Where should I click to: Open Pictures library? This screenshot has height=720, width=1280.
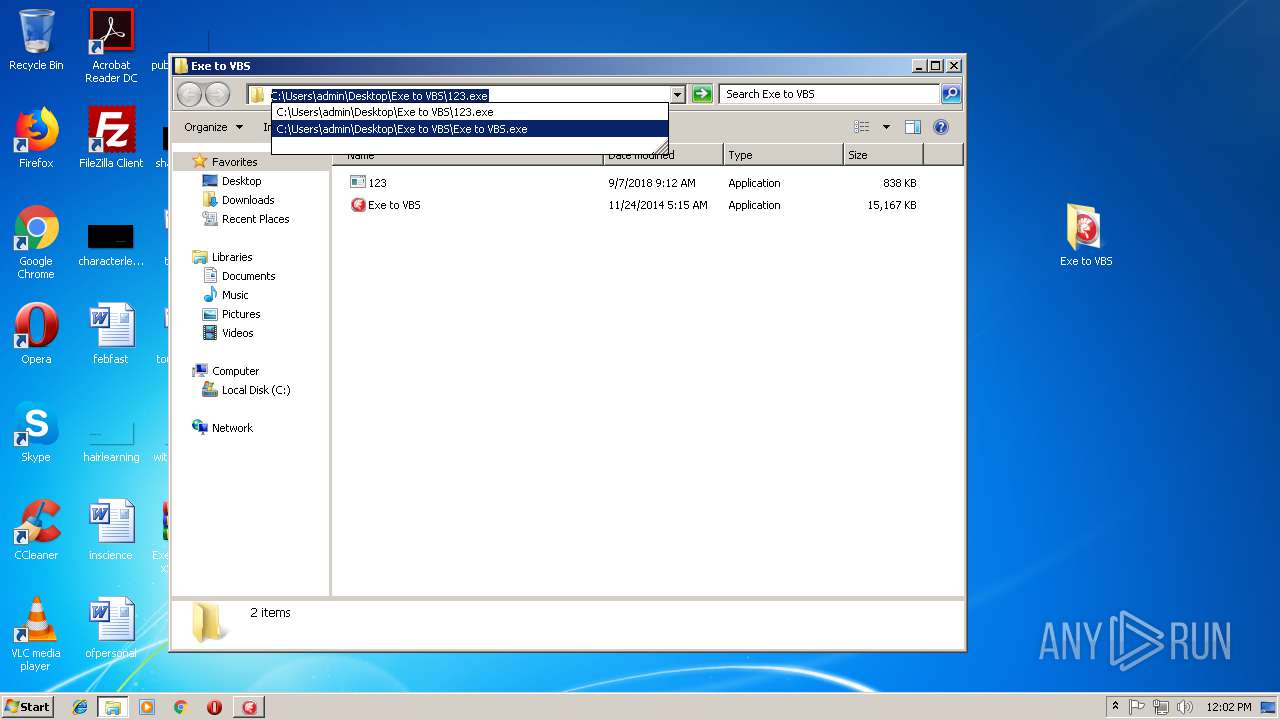click(x=241, y=314)
